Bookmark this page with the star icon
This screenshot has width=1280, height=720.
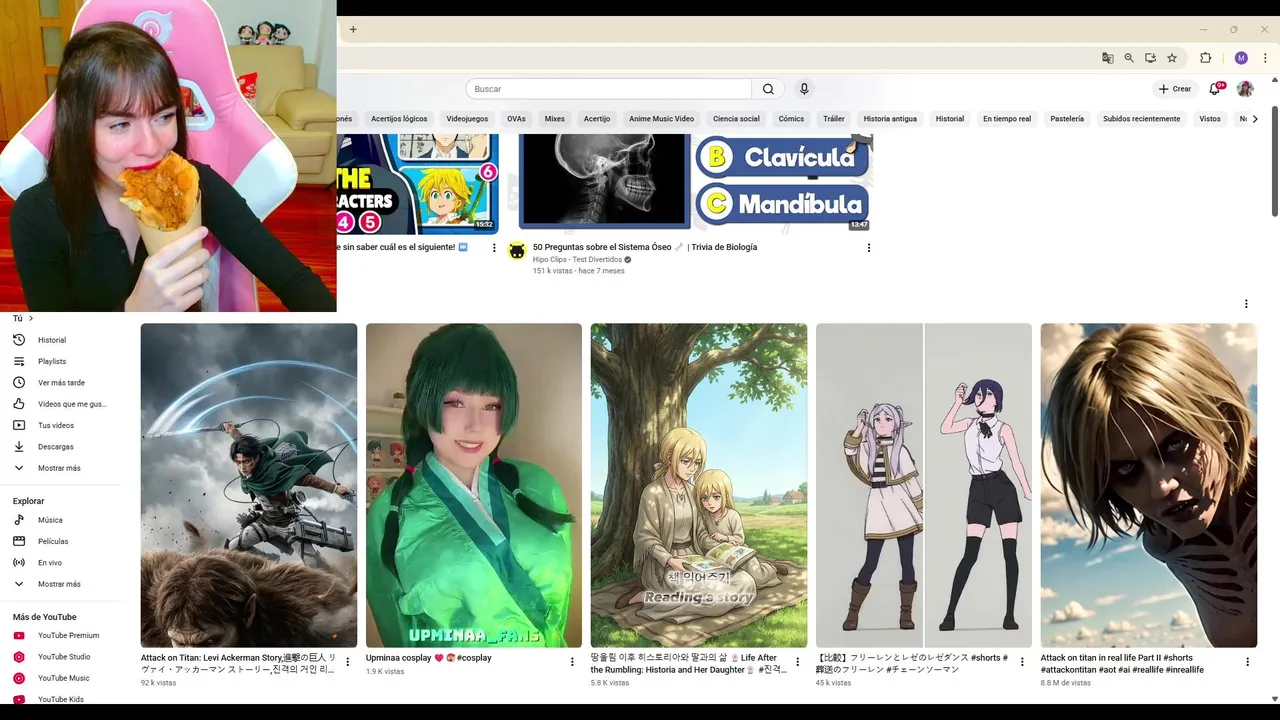click(1172, 58)
